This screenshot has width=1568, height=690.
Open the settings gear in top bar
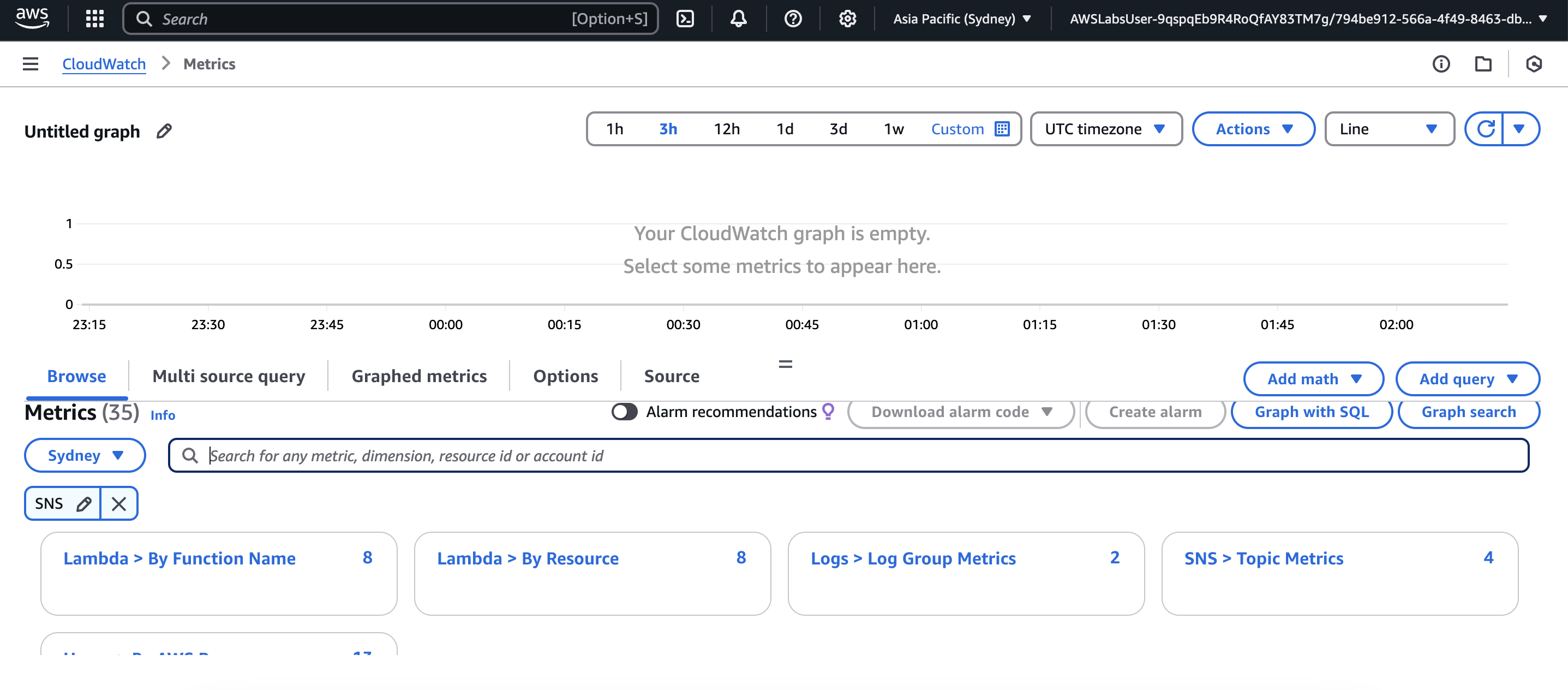[847, 19]
